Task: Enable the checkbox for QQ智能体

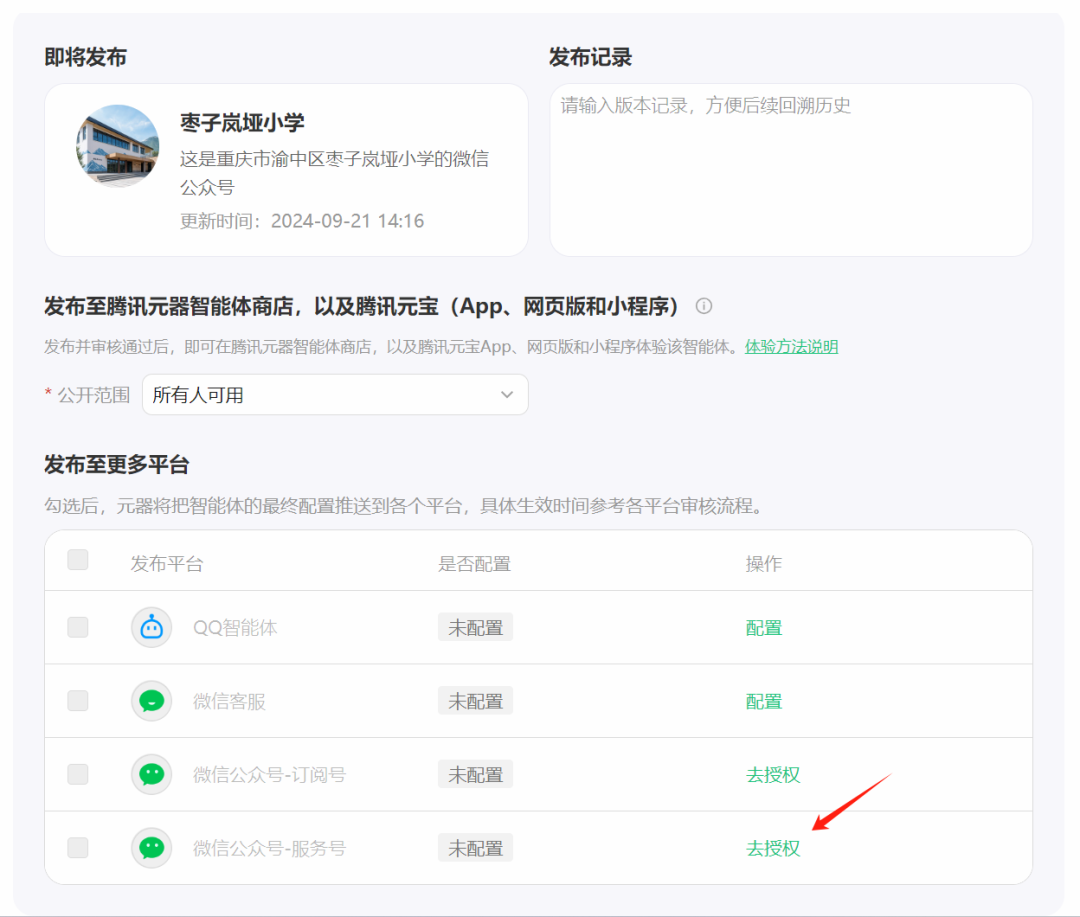Action: pyautogui.click(x=77, y=627)
